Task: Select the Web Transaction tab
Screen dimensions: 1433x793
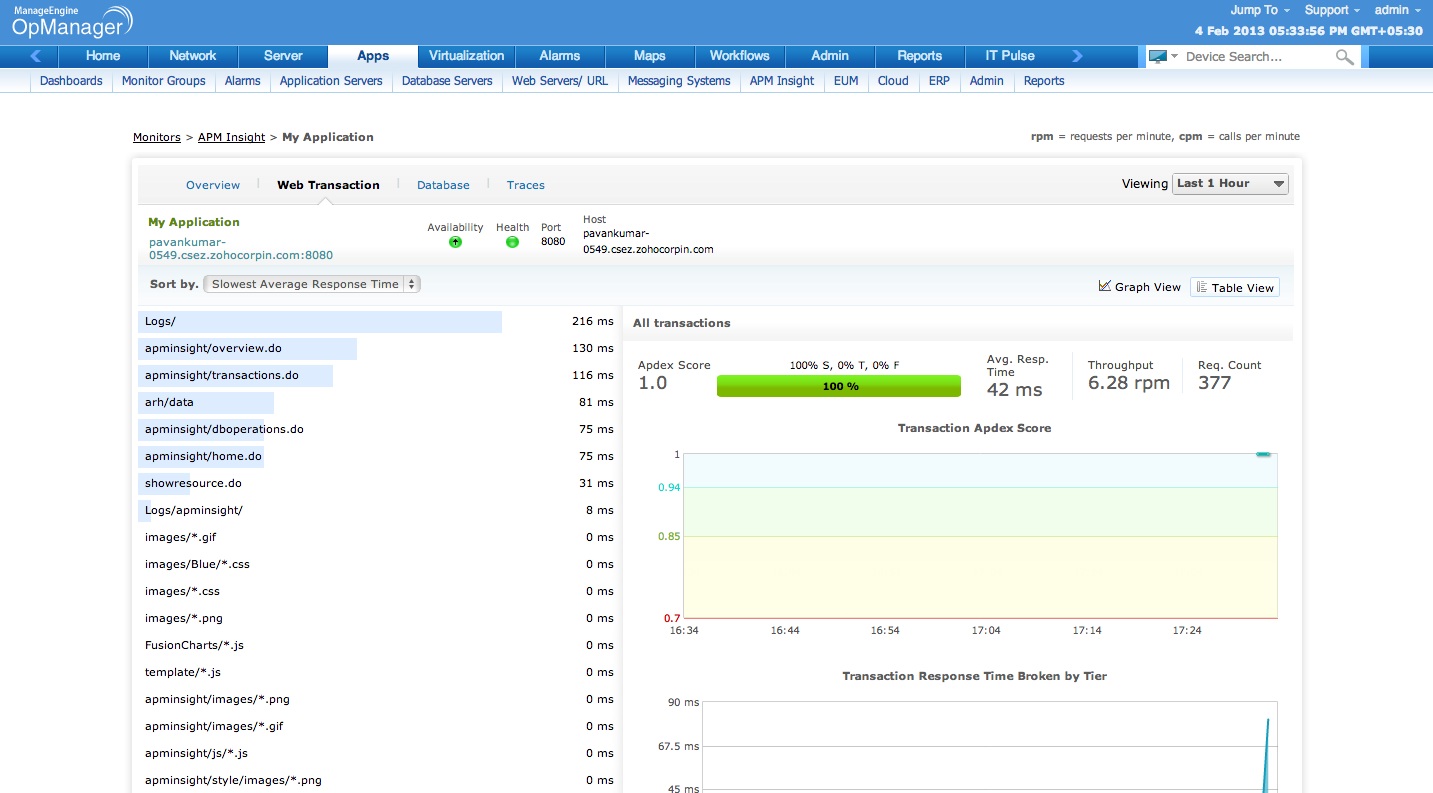Action: (x=328, y=185)
